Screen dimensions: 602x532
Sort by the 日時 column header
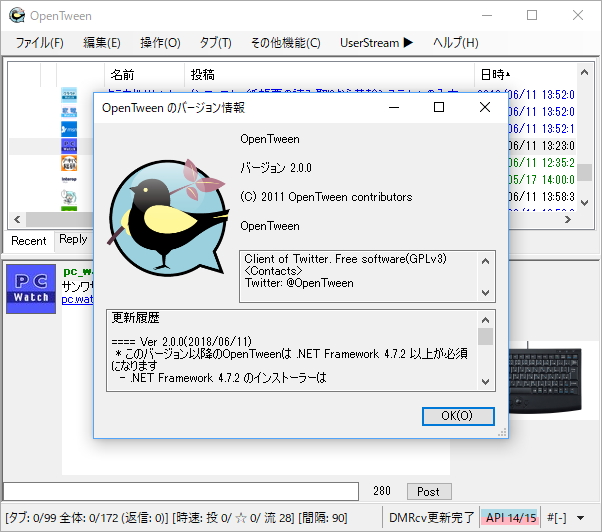525,74
